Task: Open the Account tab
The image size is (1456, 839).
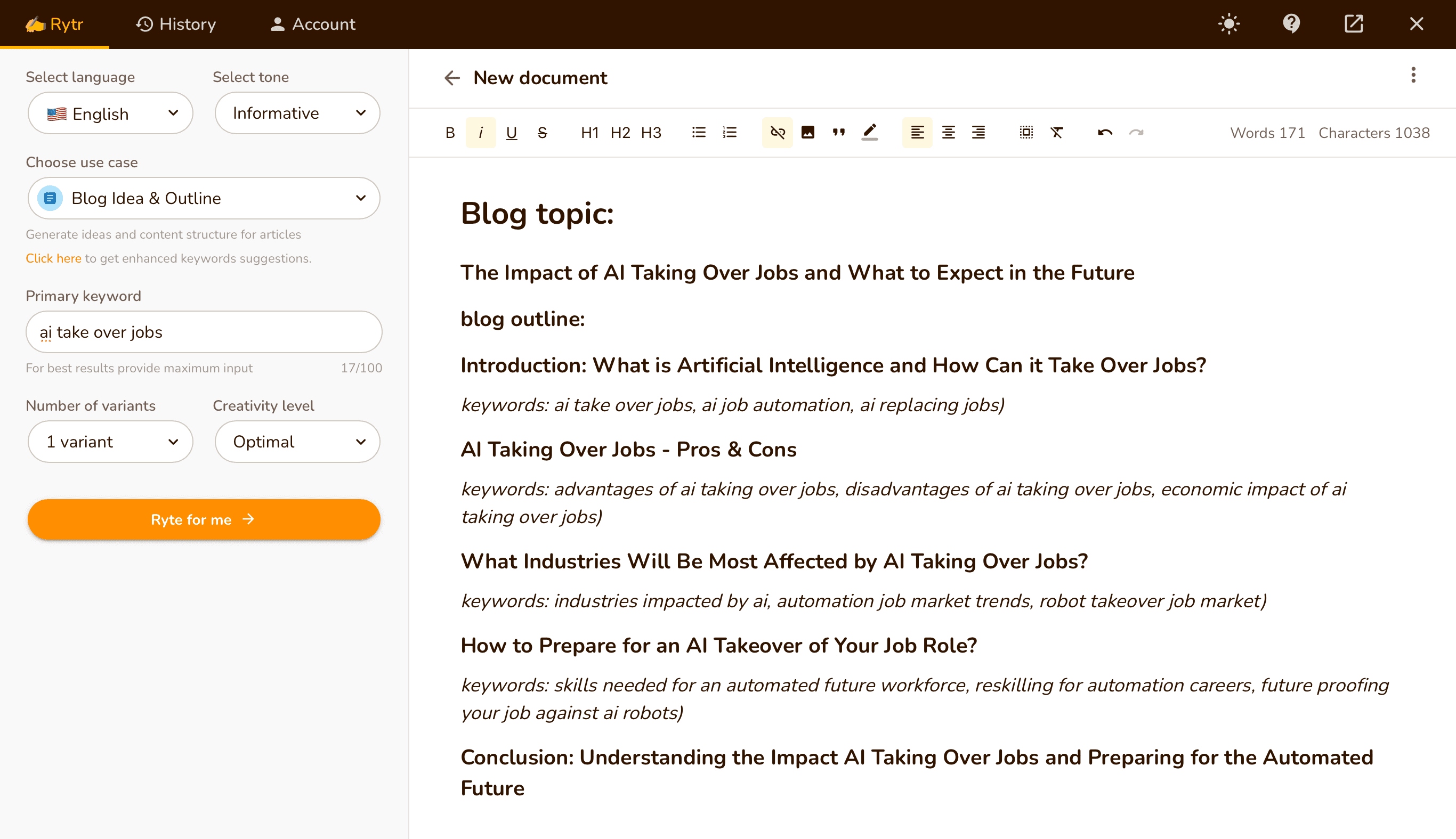Action: [x=312, y=23]
